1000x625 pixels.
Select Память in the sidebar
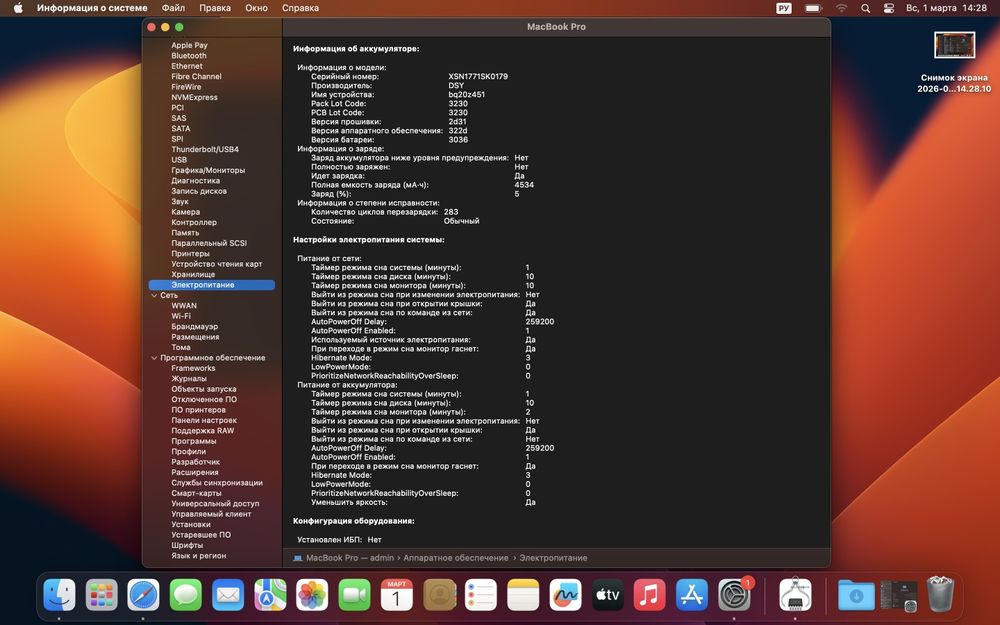click(185, 233)
